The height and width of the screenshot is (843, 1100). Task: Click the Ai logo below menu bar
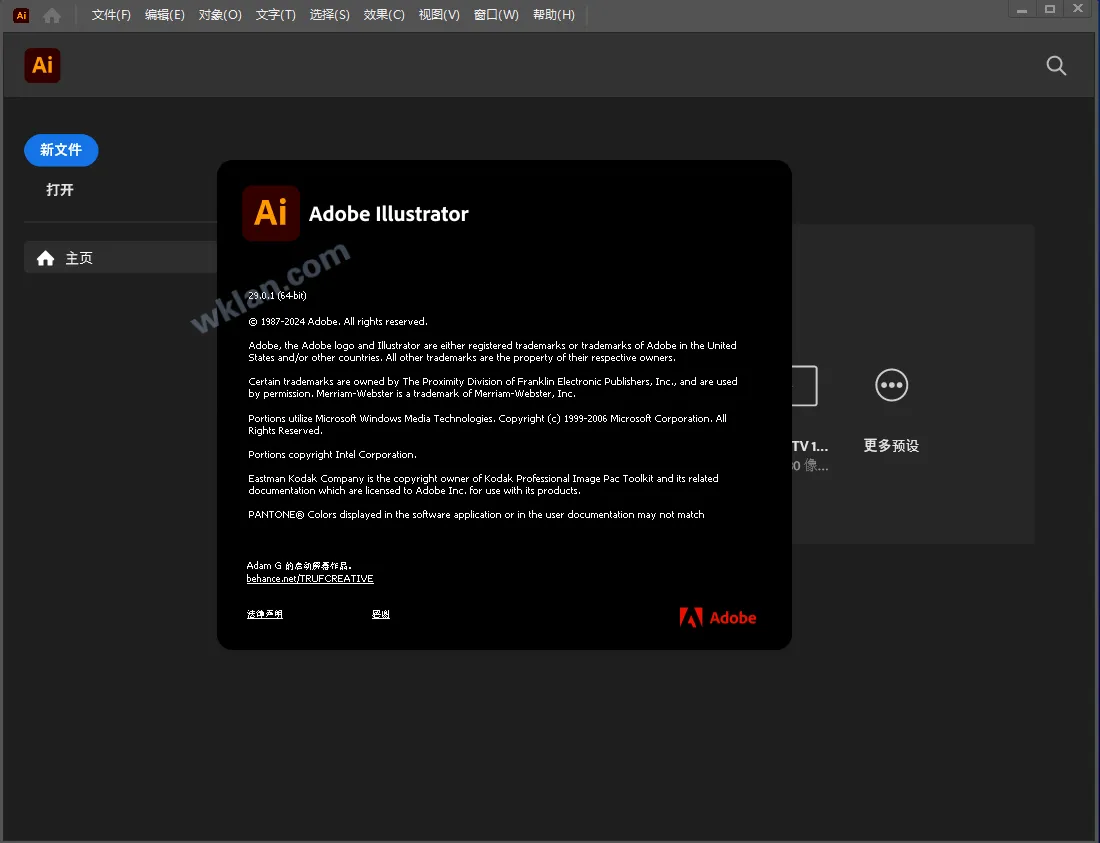point(42,66)
